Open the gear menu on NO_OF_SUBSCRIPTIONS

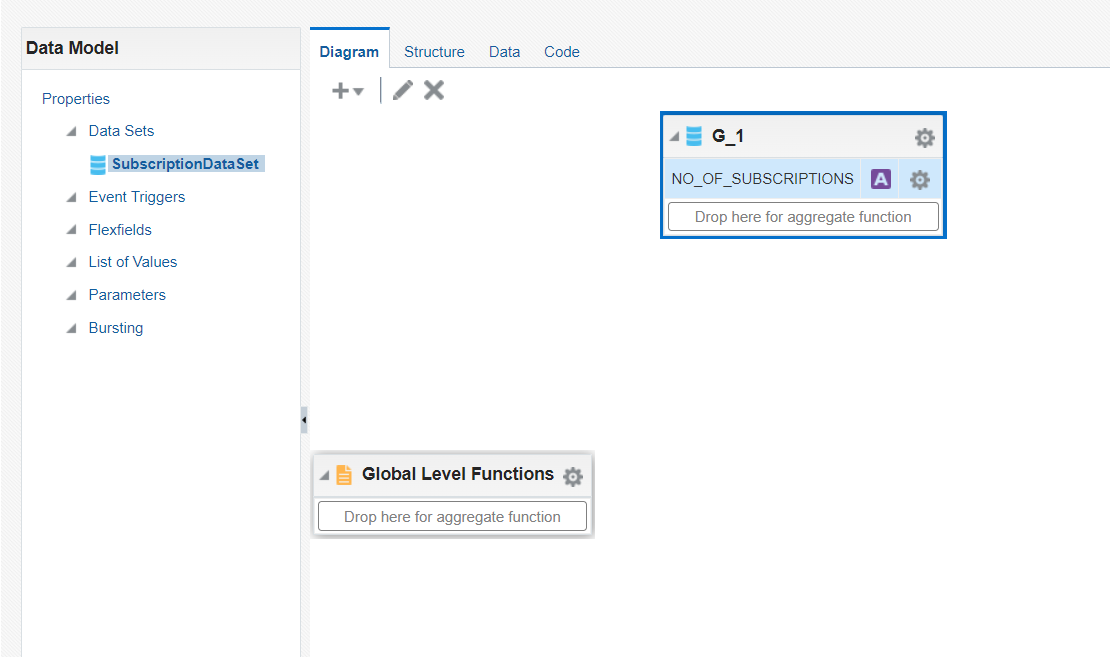tap(919, 178)
